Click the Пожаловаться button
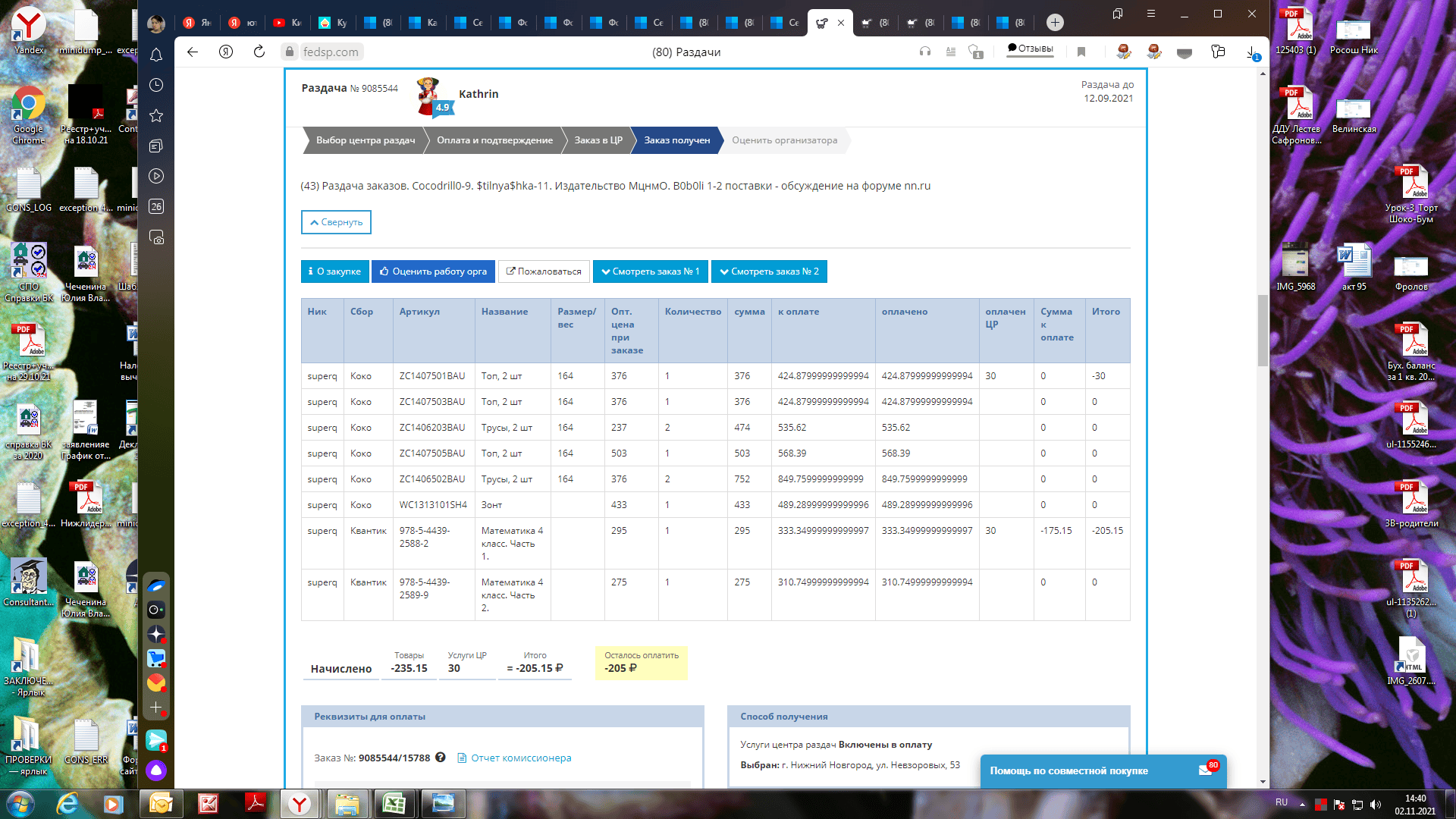 (543, 271)
